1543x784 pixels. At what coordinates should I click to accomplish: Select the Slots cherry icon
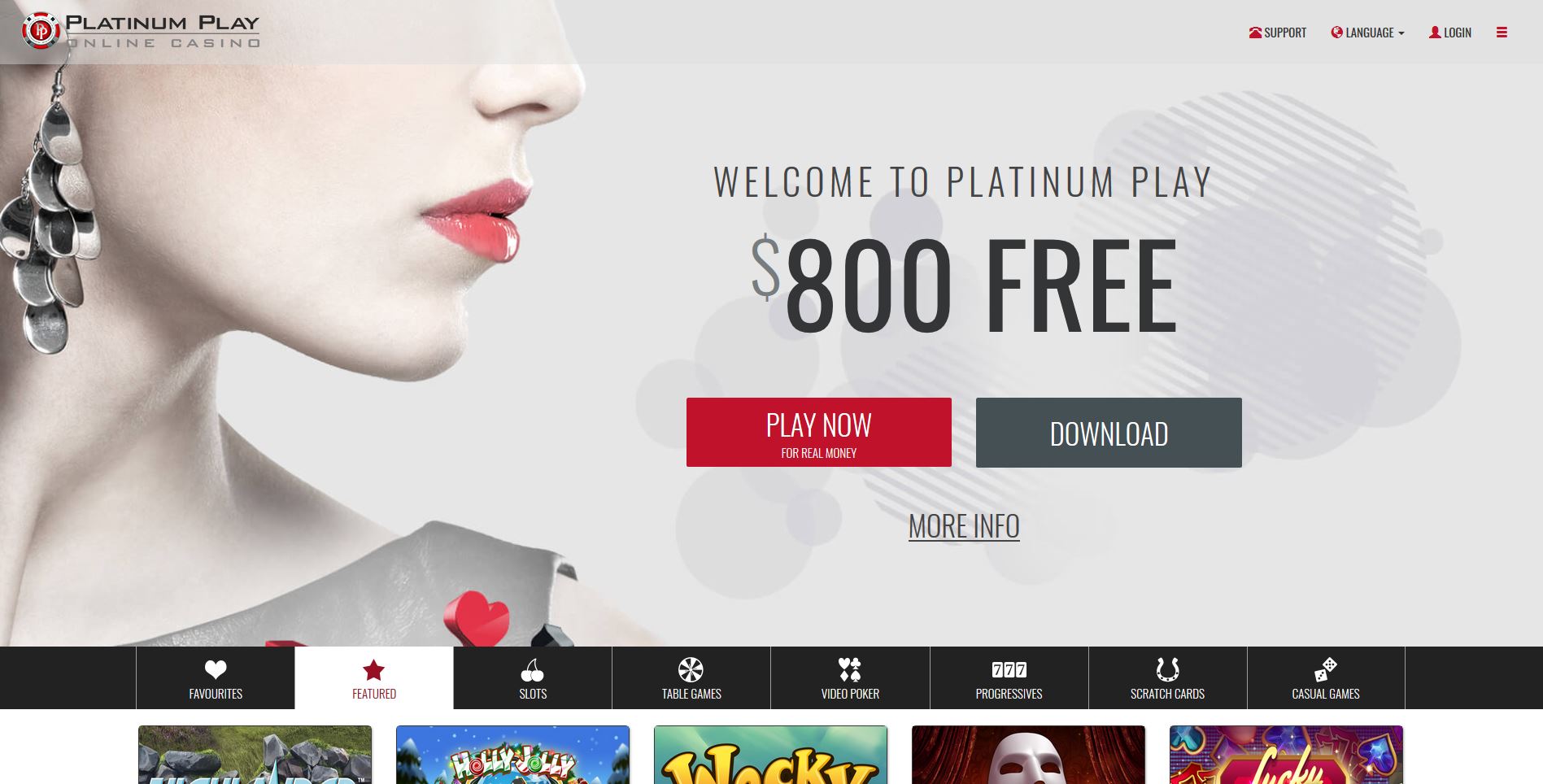tap(532, 670)
